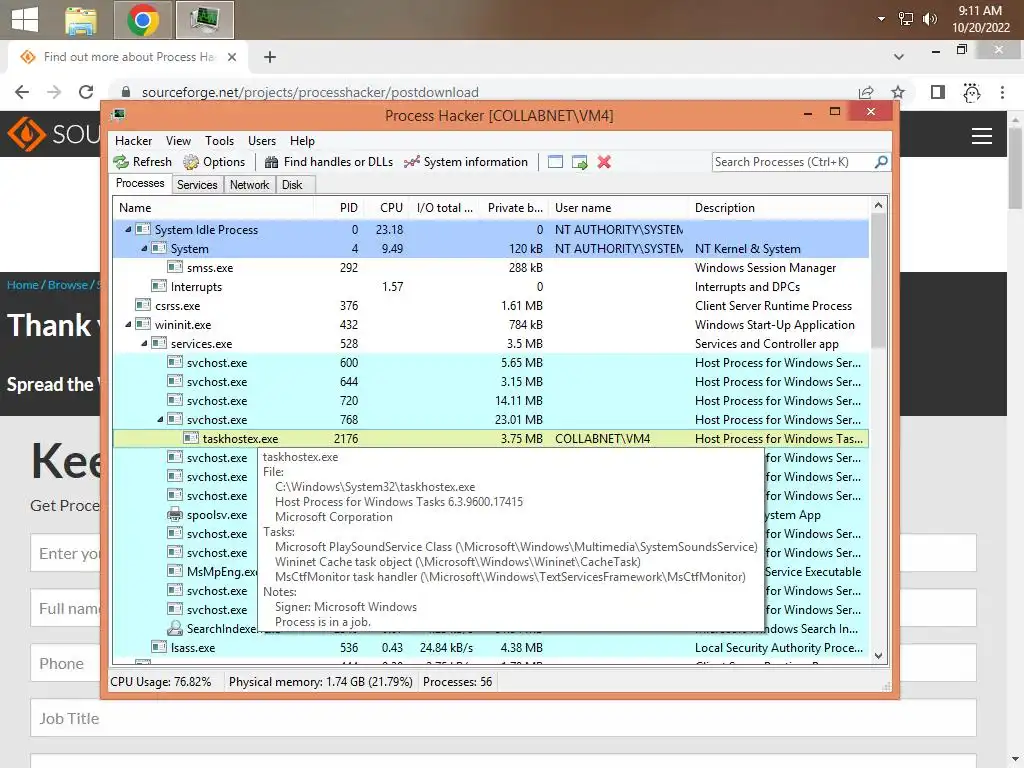Click process list scroll up arrow
The height and width of the screenshot is (768, 1024).
point(878,205)
